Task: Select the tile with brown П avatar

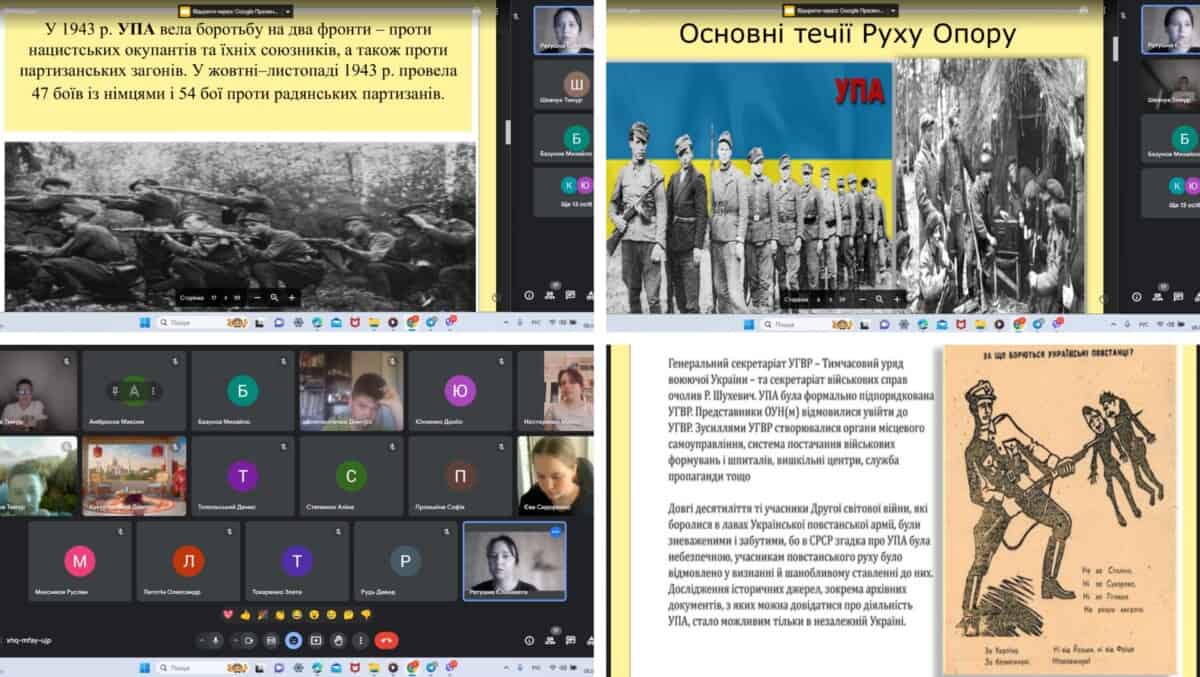Action: point(460,476)
